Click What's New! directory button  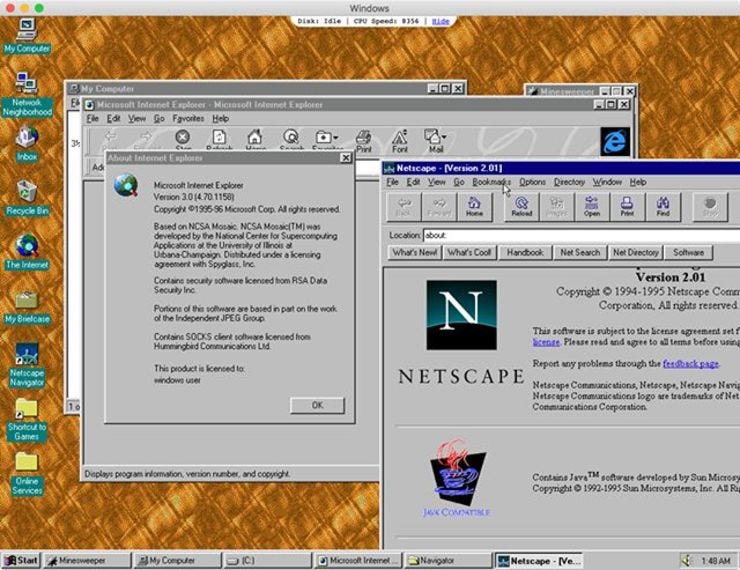click(x=414, y=253)
